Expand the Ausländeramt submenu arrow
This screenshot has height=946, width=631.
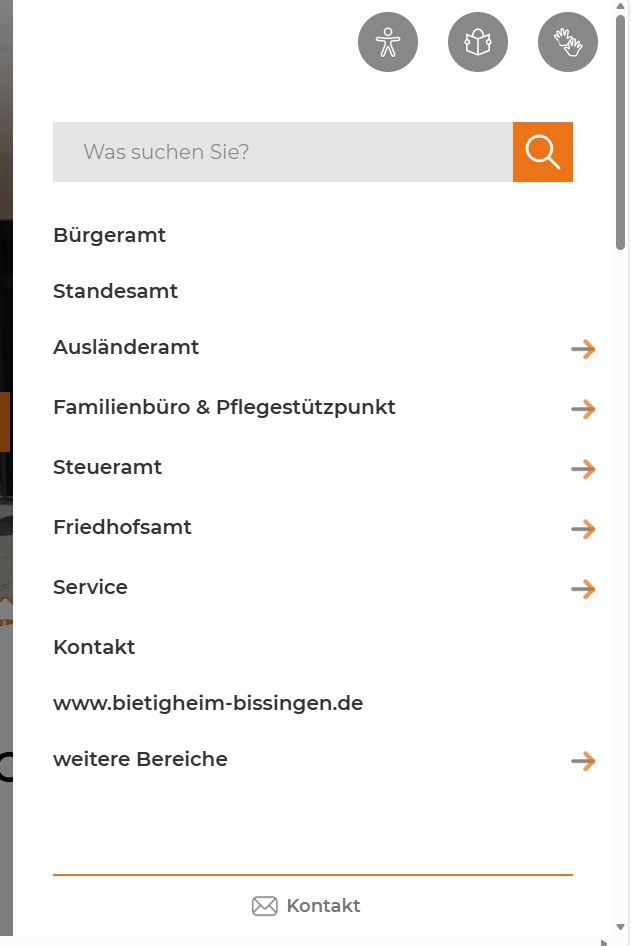pos(583,349)
